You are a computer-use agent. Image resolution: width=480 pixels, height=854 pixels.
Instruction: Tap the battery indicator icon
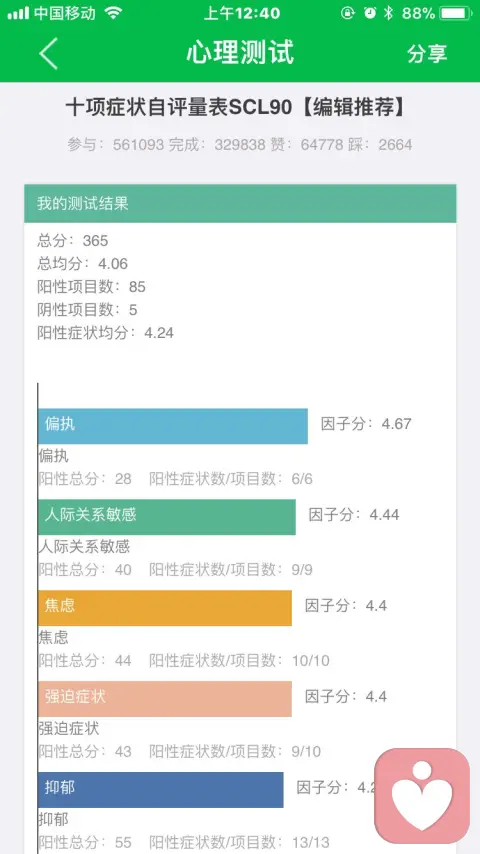(x=456, y=13)
